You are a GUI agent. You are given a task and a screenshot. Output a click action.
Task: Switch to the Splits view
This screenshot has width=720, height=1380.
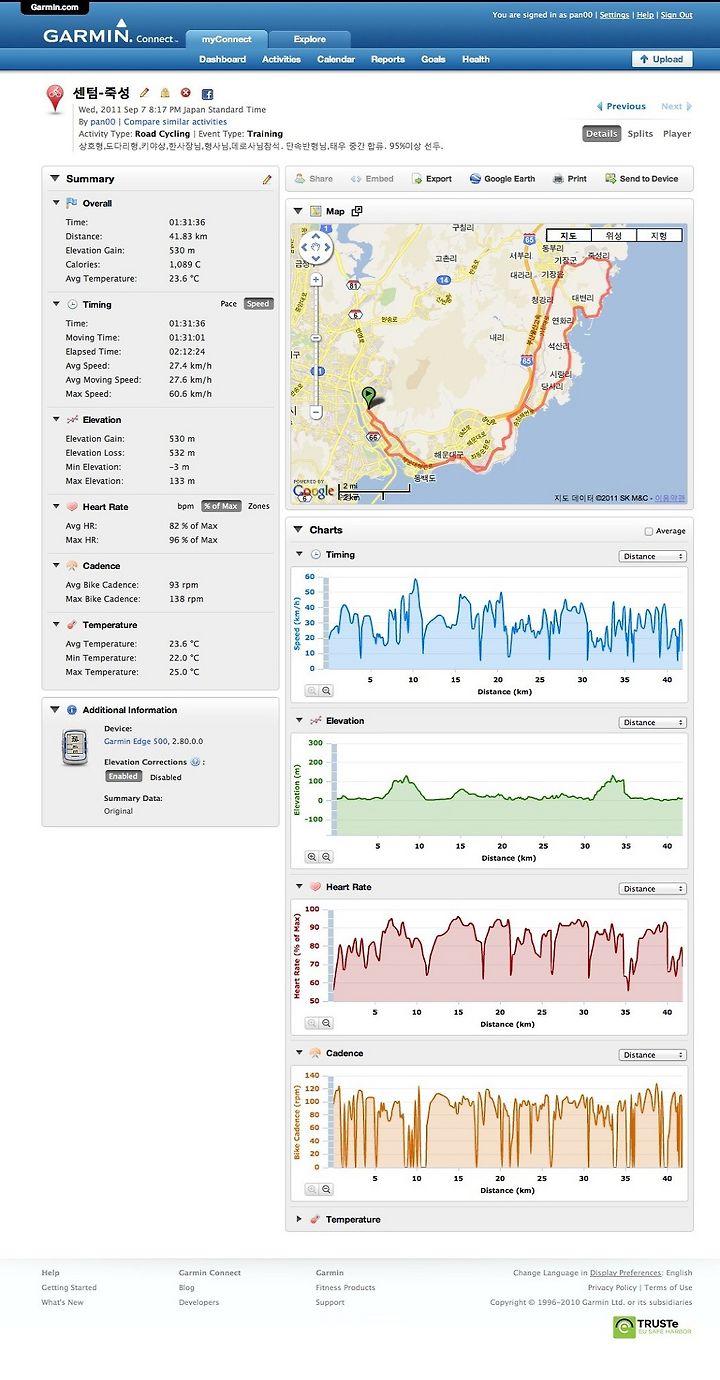tap(640, 133)
